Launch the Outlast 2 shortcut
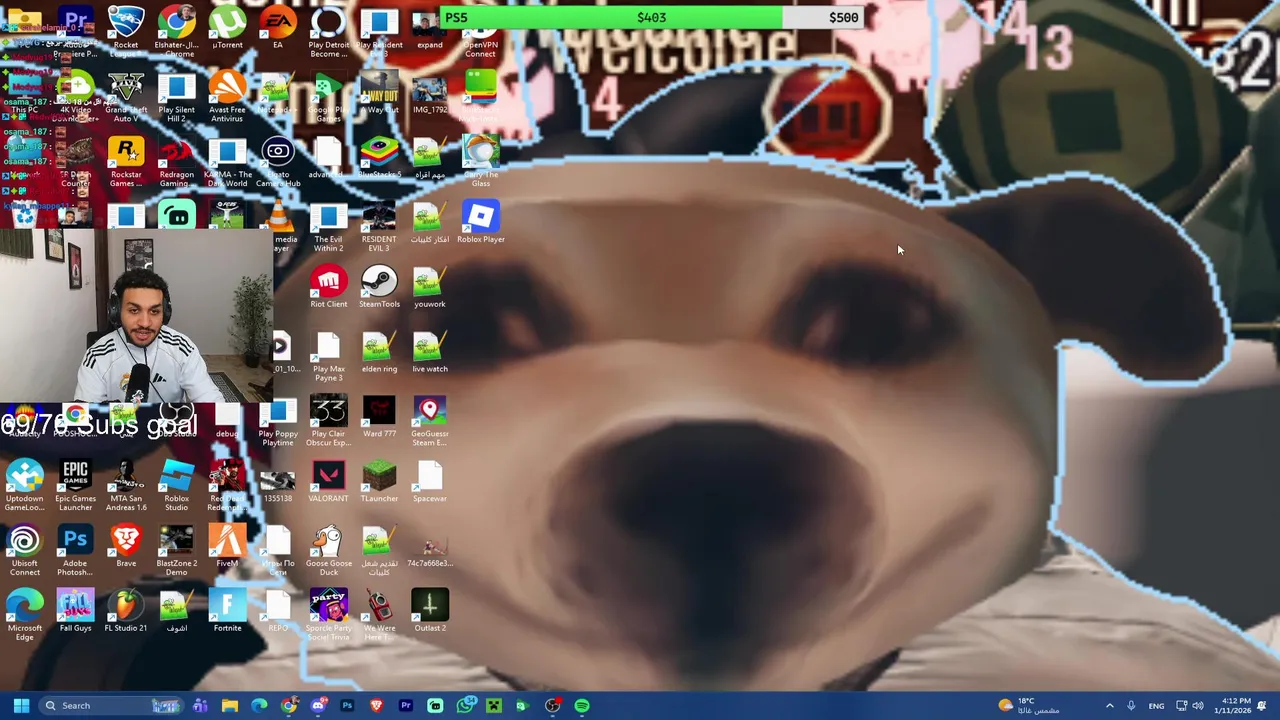Viewport: 1280px width, 720px height. point(430,613)
